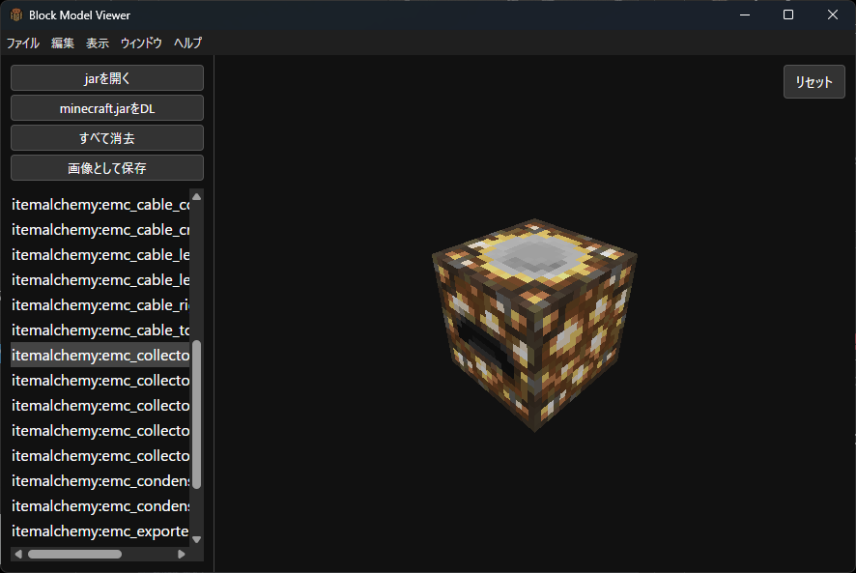This screenshot has height=573, width=856.
Task: Select the itemalchemy:emc_exporte list entry
Action: [100, 530]
